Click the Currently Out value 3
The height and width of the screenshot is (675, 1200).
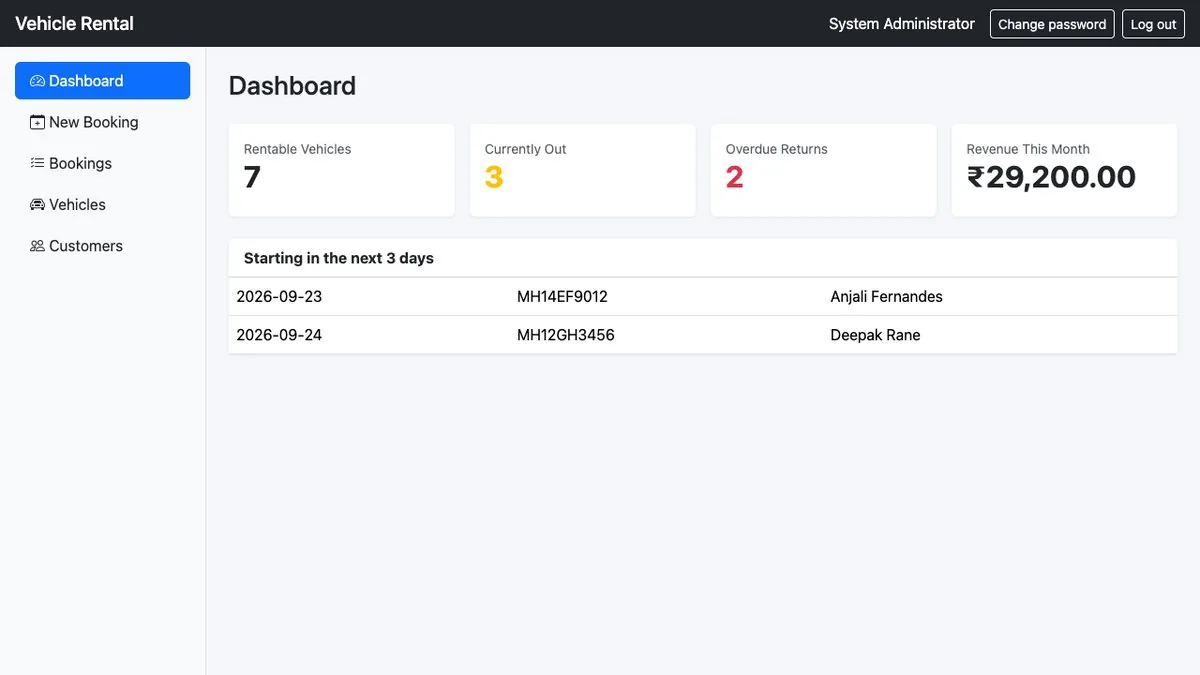494,178
